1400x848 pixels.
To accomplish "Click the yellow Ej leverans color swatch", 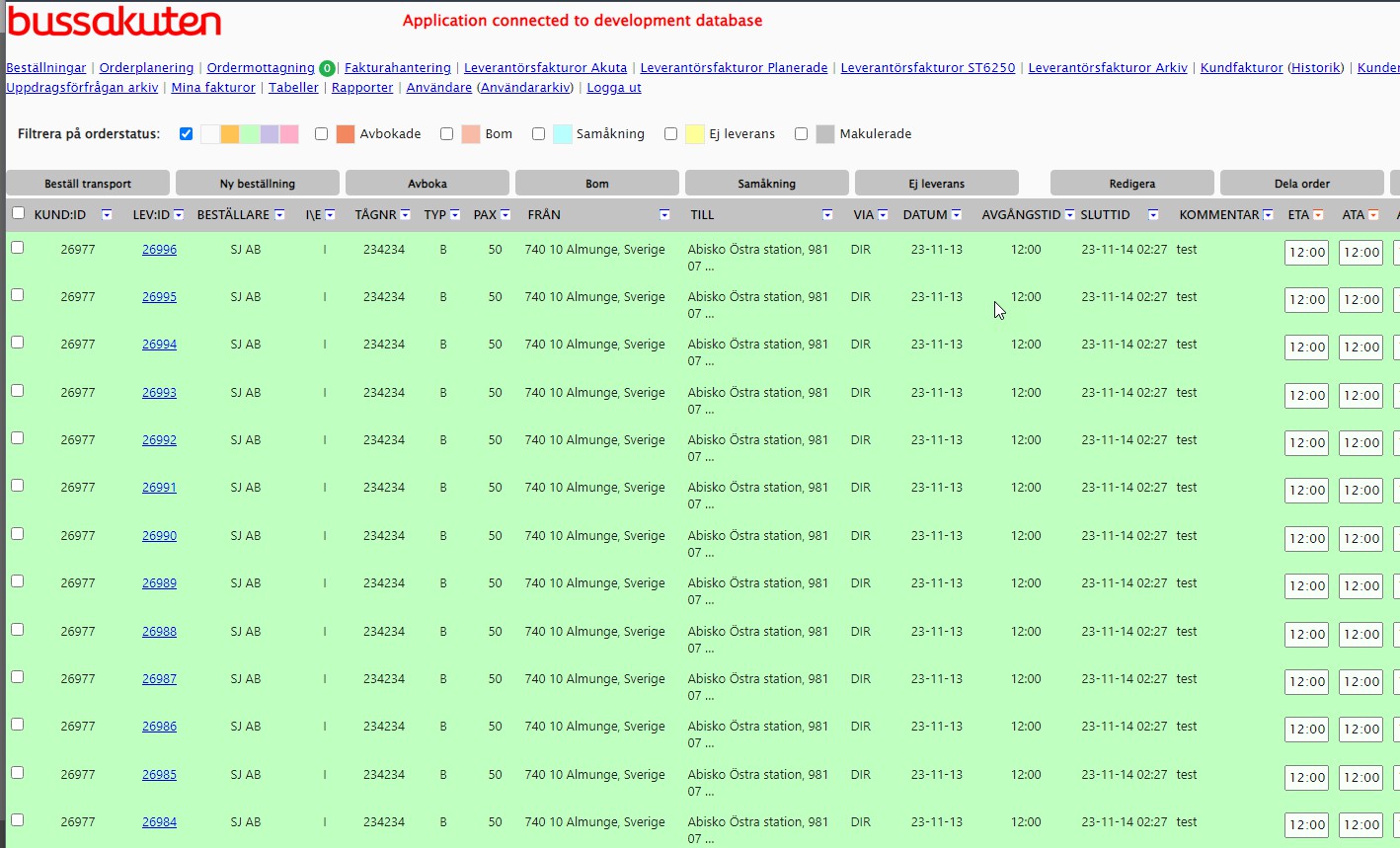I will (694, 134).
